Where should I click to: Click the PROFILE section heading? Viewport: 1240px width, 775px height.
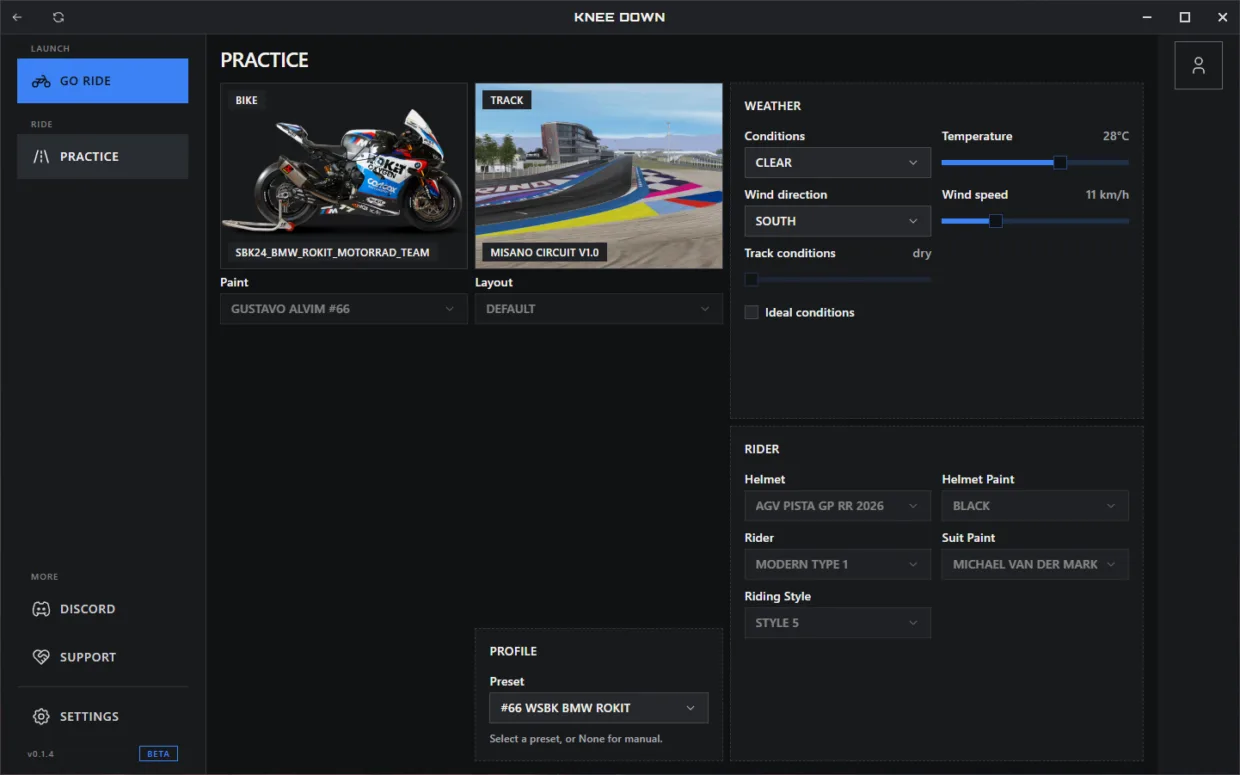[513, 651]
